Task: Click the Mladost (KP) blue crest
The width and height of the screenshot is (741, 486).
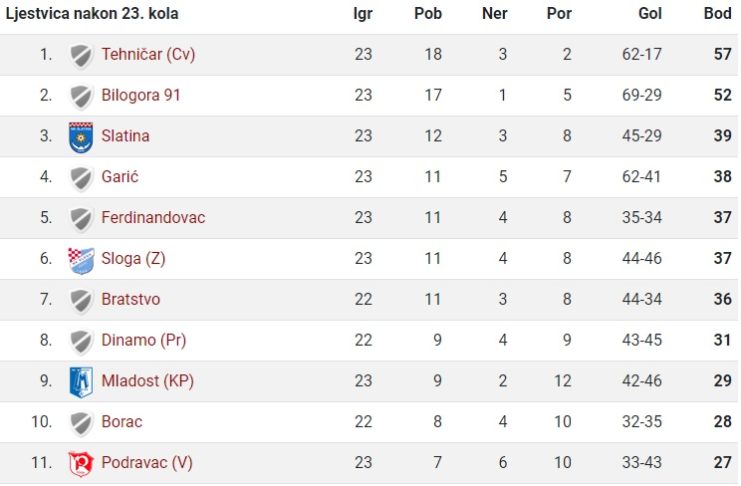Action: tap(81, 382)
